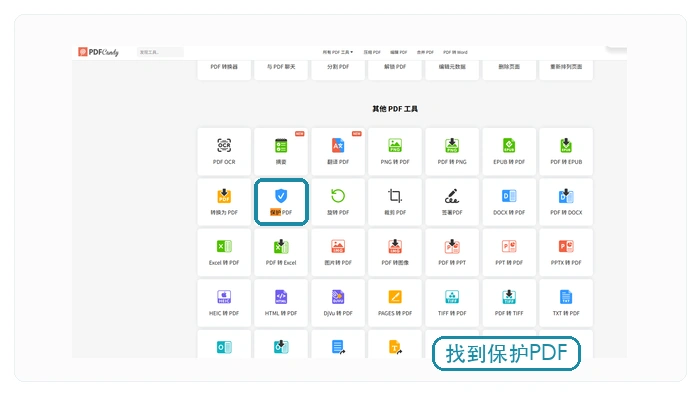Open the 翻译 PDF tool
The height and width of the screenshot is (395, 700).
[338, 151]
